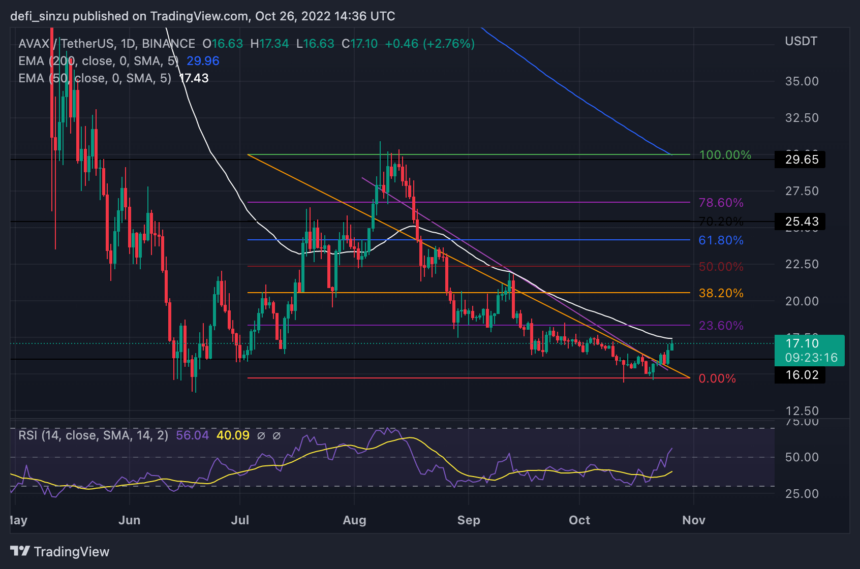Viewport: 860px width, 569px height.
Task: Click the 29.65 price label
Action: click(800, 160)
